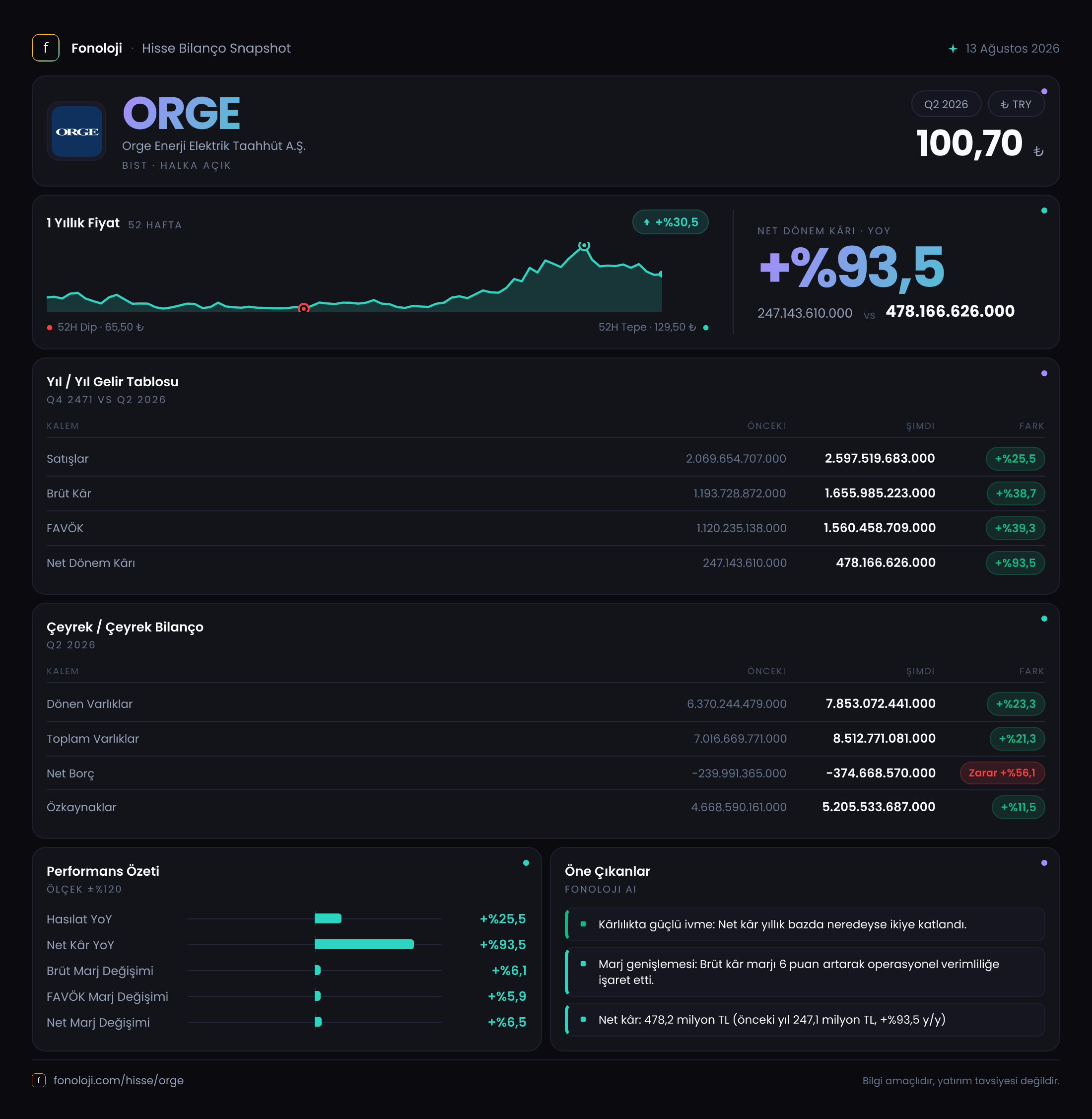1092x1119 pixels.
Task: Click the sparkle icon beside the date
Action: (953, 49)
